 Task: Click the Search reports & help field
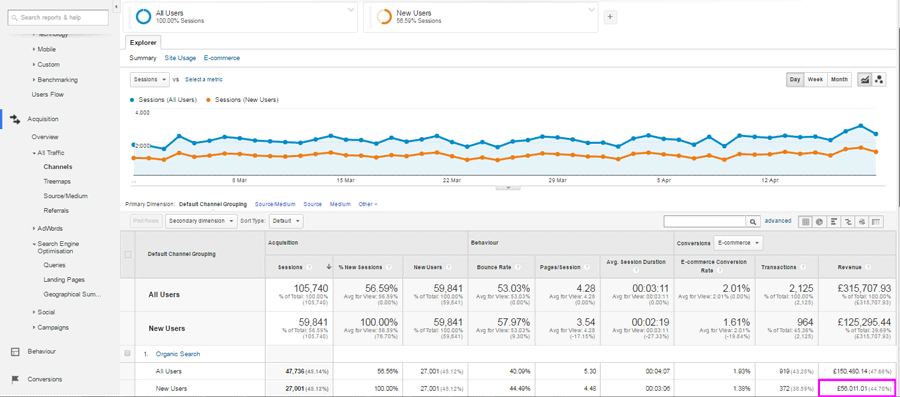[58, 18]
